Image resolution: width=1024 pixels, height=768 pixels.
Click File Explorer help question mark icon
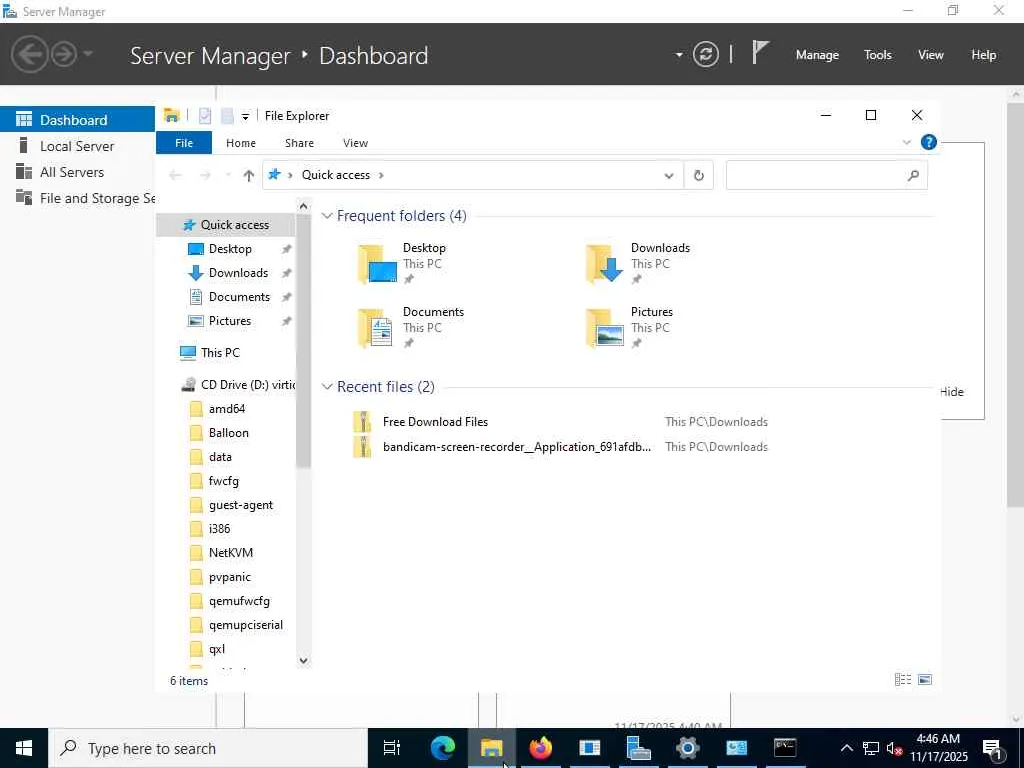[928, 142]
